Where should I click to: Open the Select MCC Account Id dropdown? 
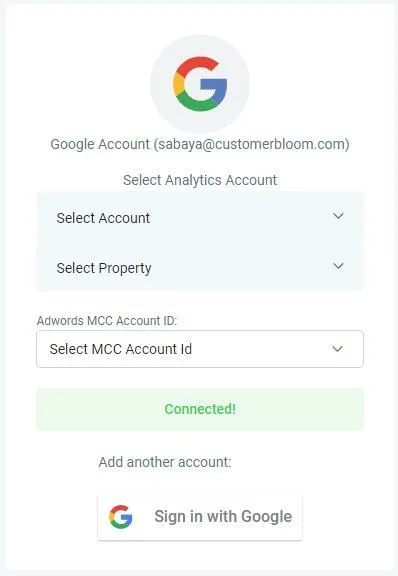(x=200, y=349)
